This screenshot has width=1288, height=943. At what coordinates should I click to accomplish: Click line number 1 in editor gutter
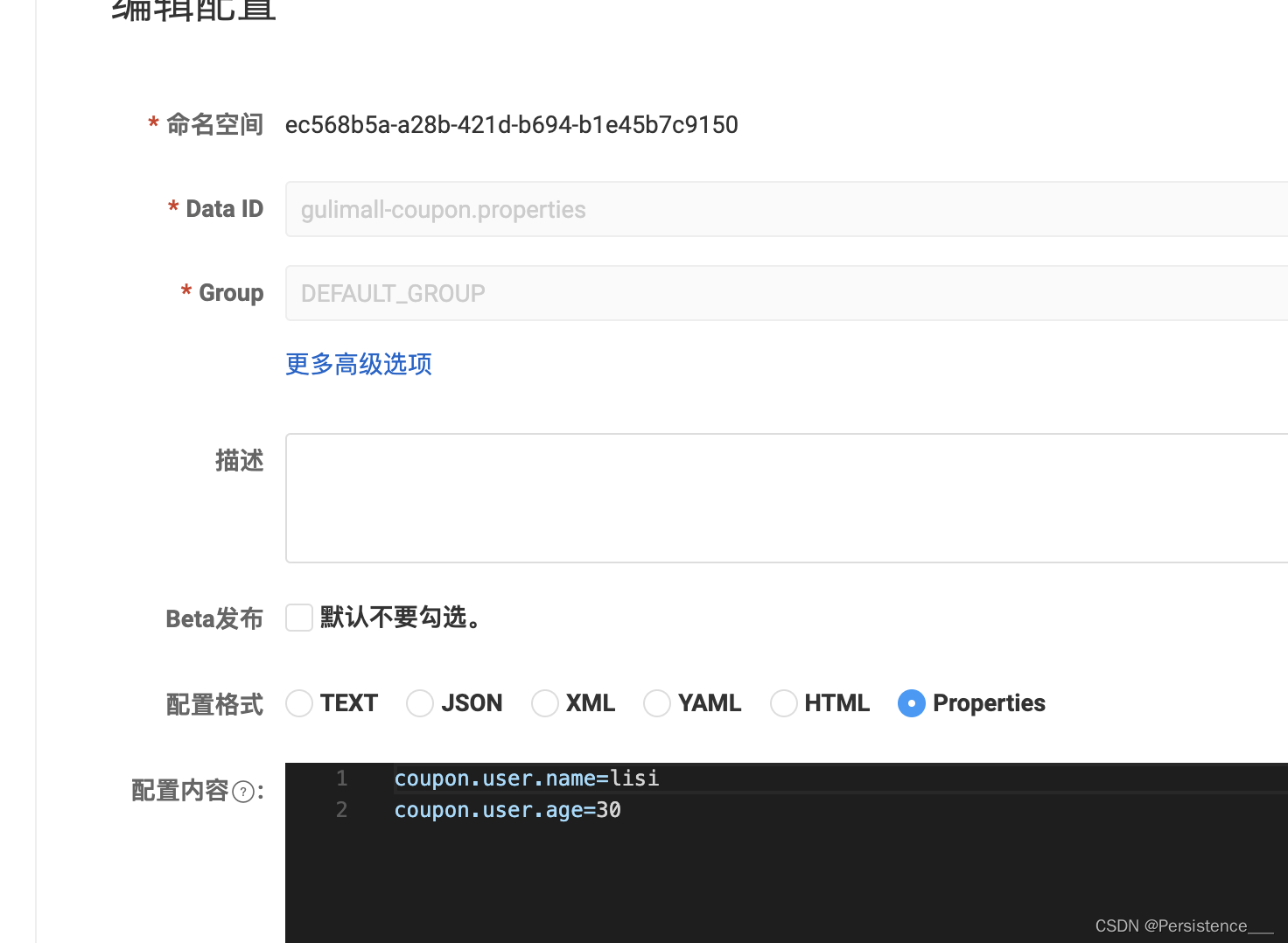pyautogui.click(x=342, y=778)
